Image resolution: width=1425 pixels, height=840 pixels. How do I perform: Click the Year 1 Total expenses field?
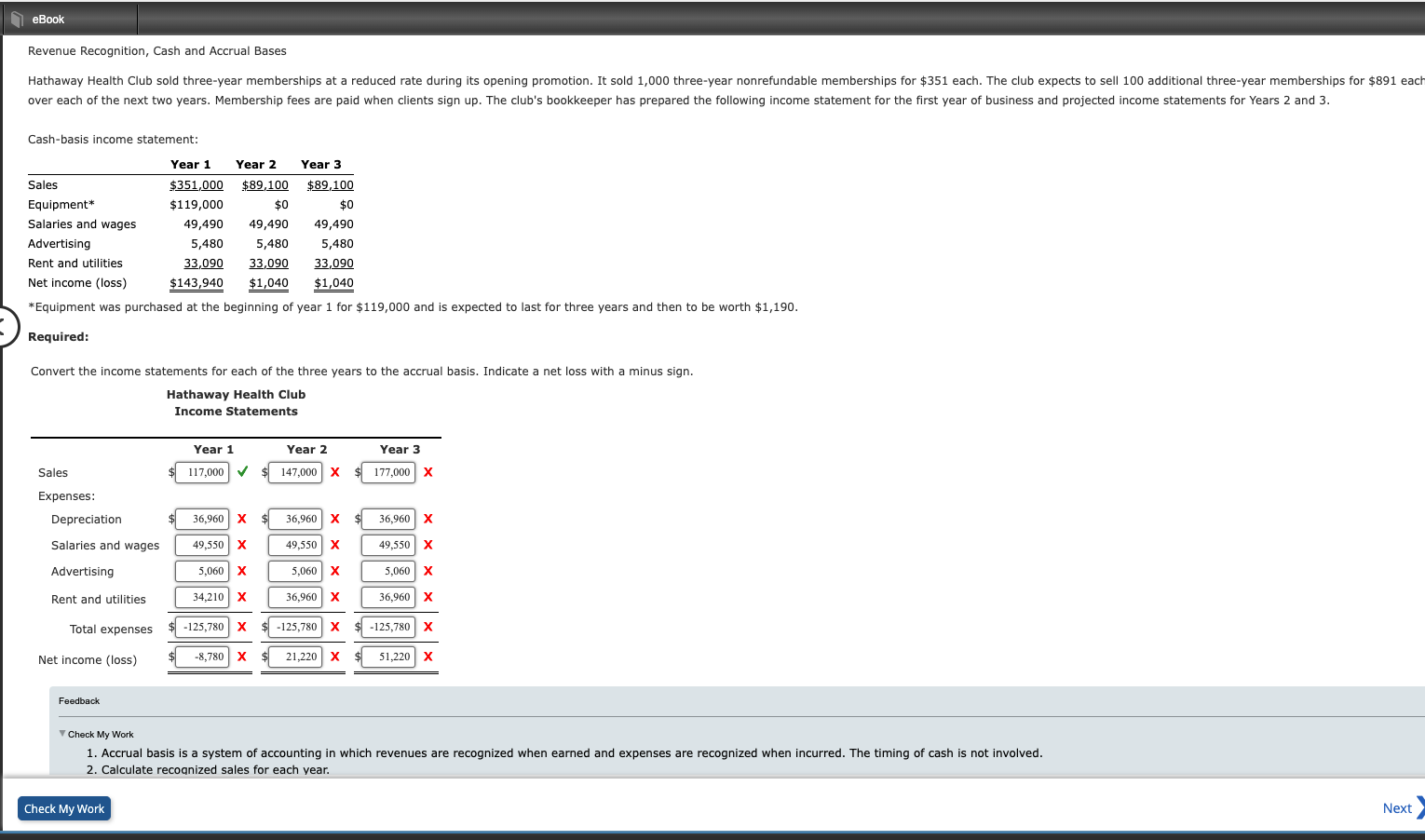pyautogui.click(x=202, y=627)
